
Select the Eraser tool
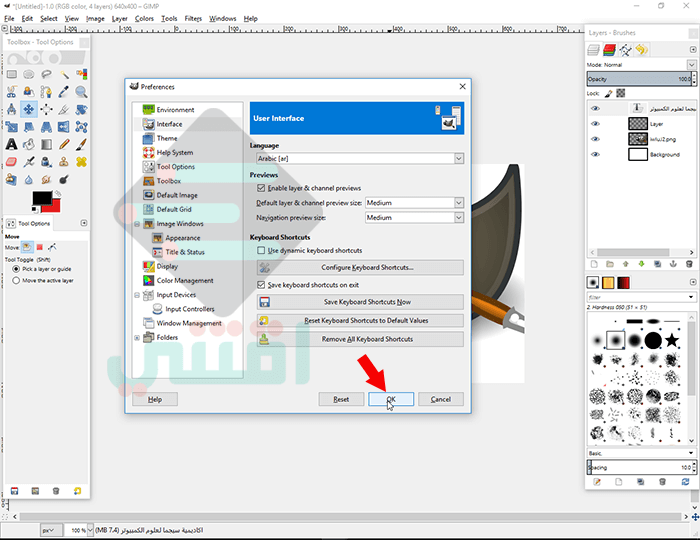coord(12,162)
